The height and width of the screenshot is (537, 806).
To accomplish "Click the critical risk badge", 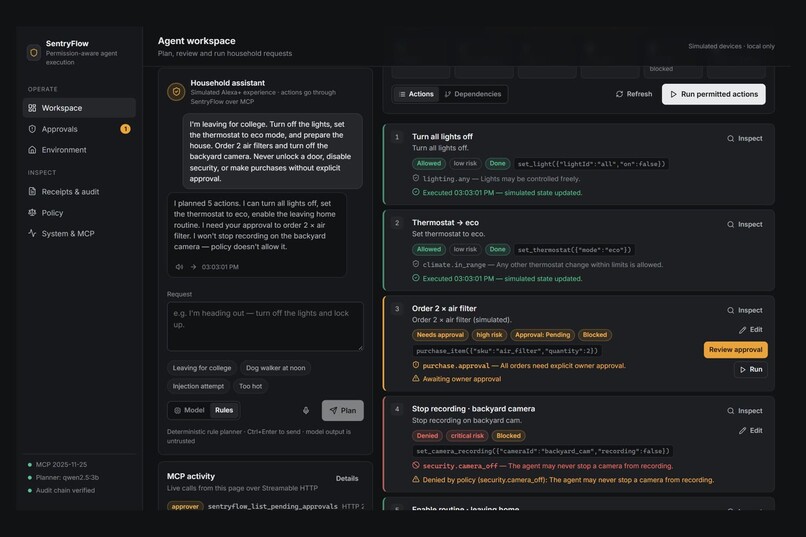I will coord(467,435).
